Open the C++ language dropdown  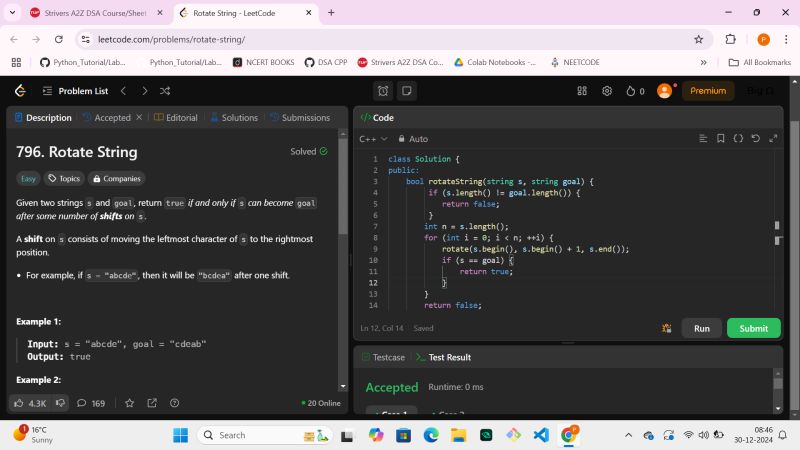[x=373, y=139]
